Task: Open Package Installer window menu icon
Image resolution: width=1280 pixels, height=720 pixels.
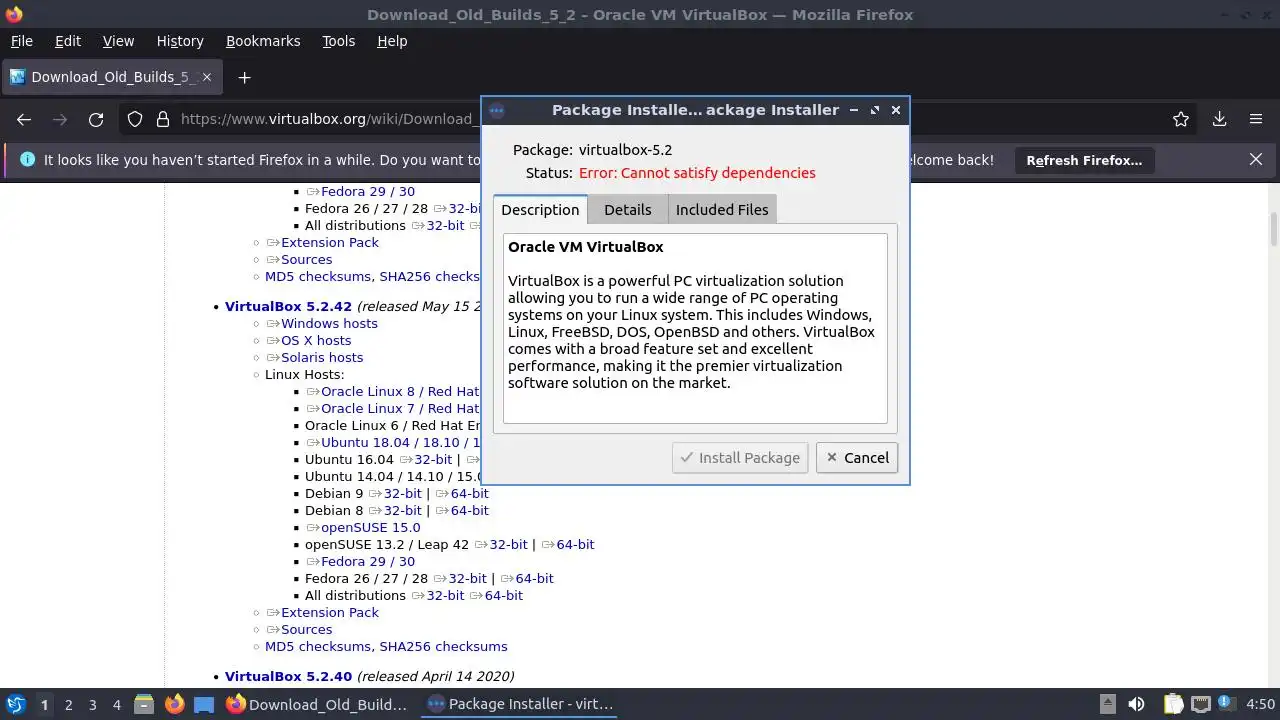Action: pos(497,110)
